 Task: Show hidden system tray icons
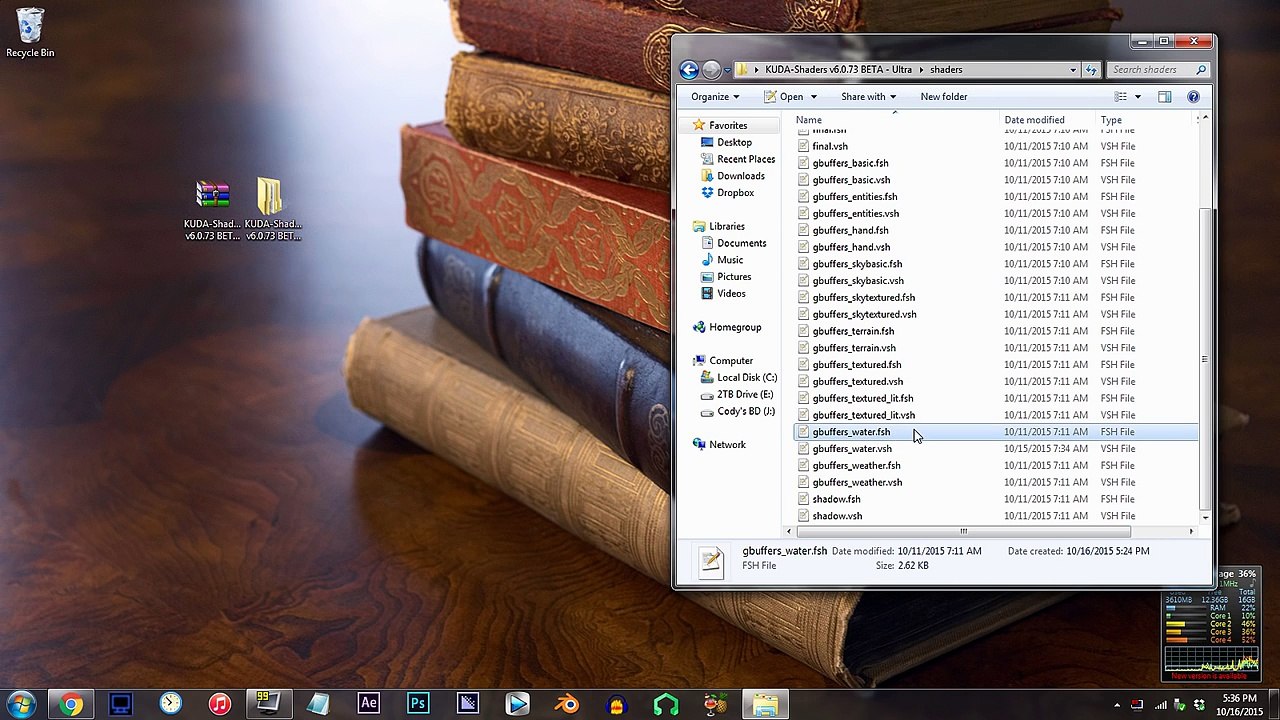coord(1116,705)
